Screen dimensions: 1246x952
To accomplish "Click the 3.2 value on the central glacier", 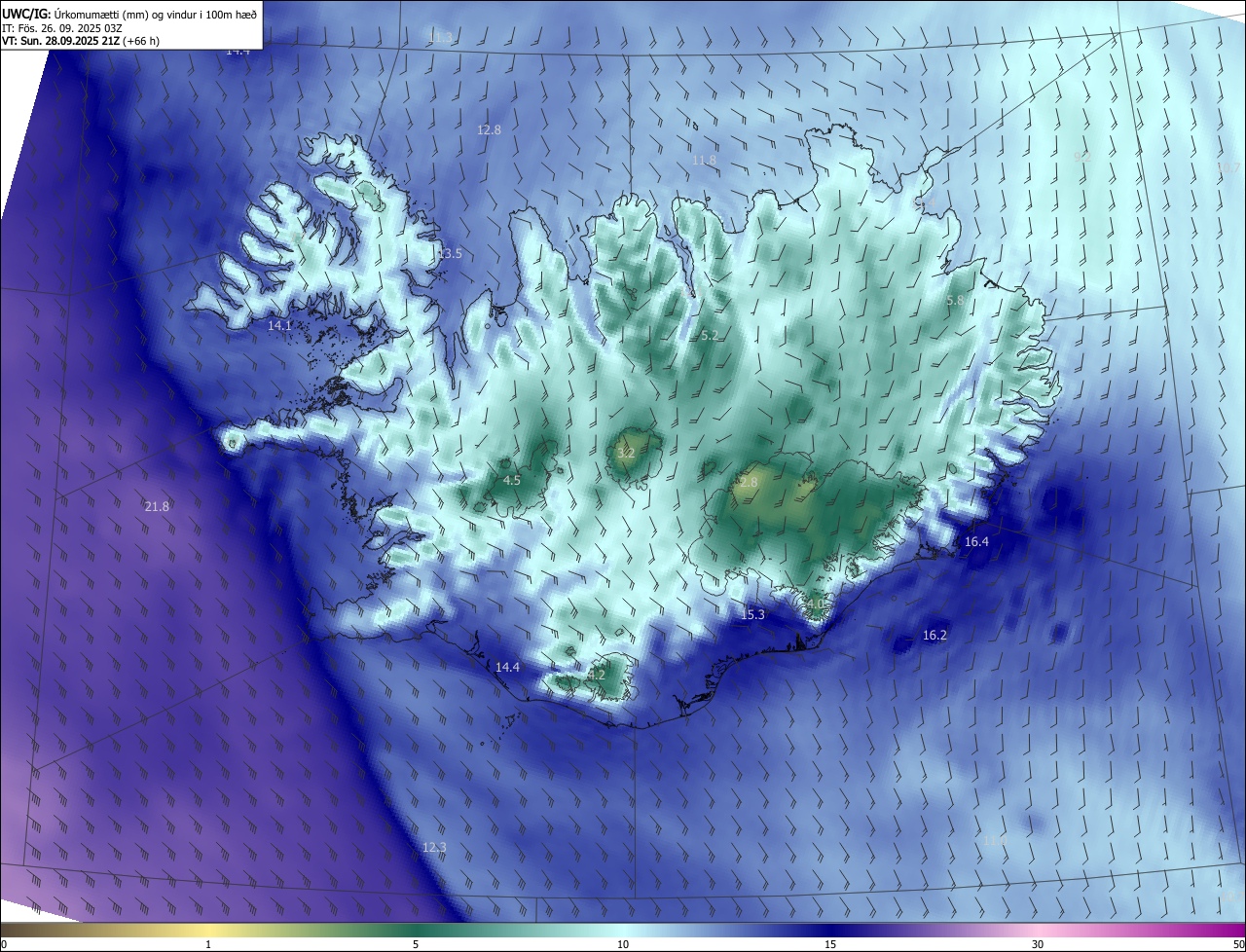I will (x=626, y=453).
